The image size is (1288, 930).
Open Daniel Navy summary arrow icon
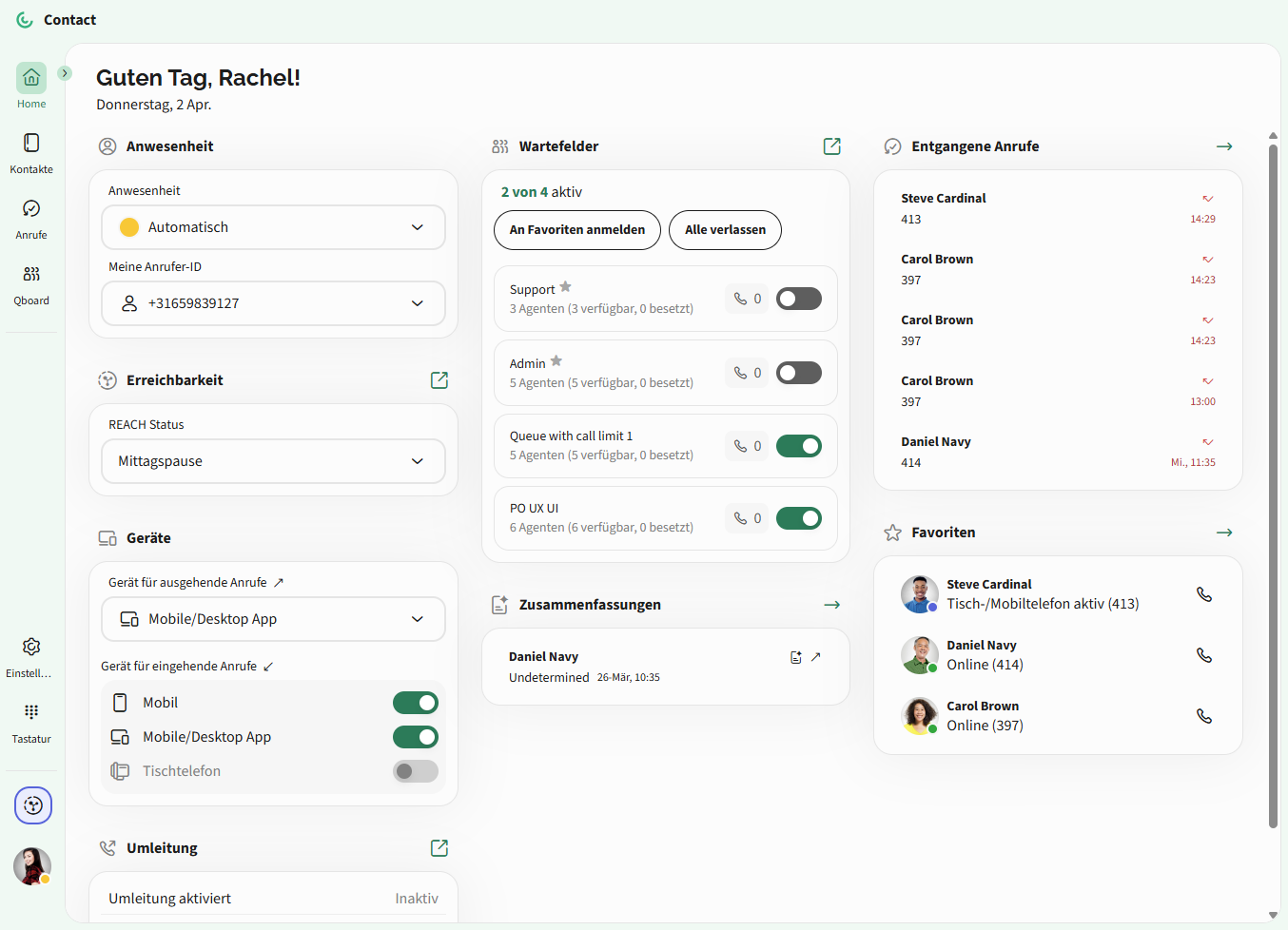tap(815, 657)
